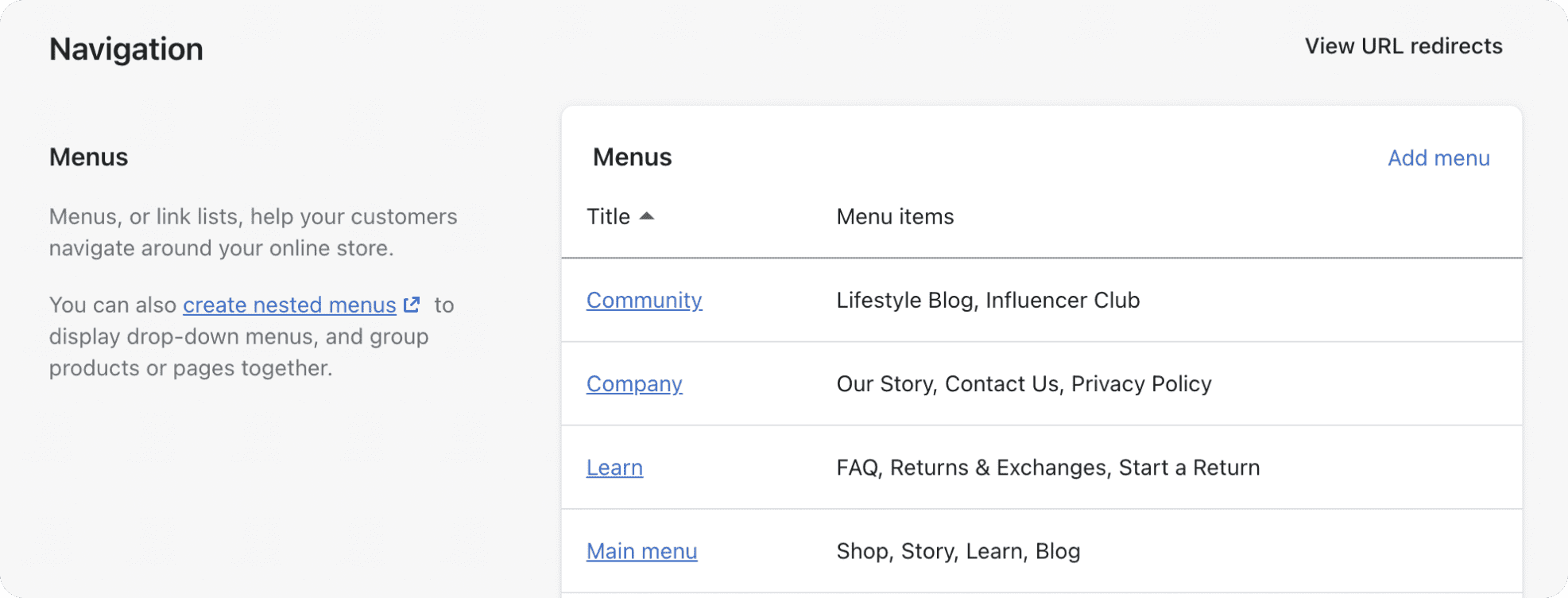Viewport: 1568px width, 598px height.
Task: Click the Menu items column header
Action: [895, 216]
